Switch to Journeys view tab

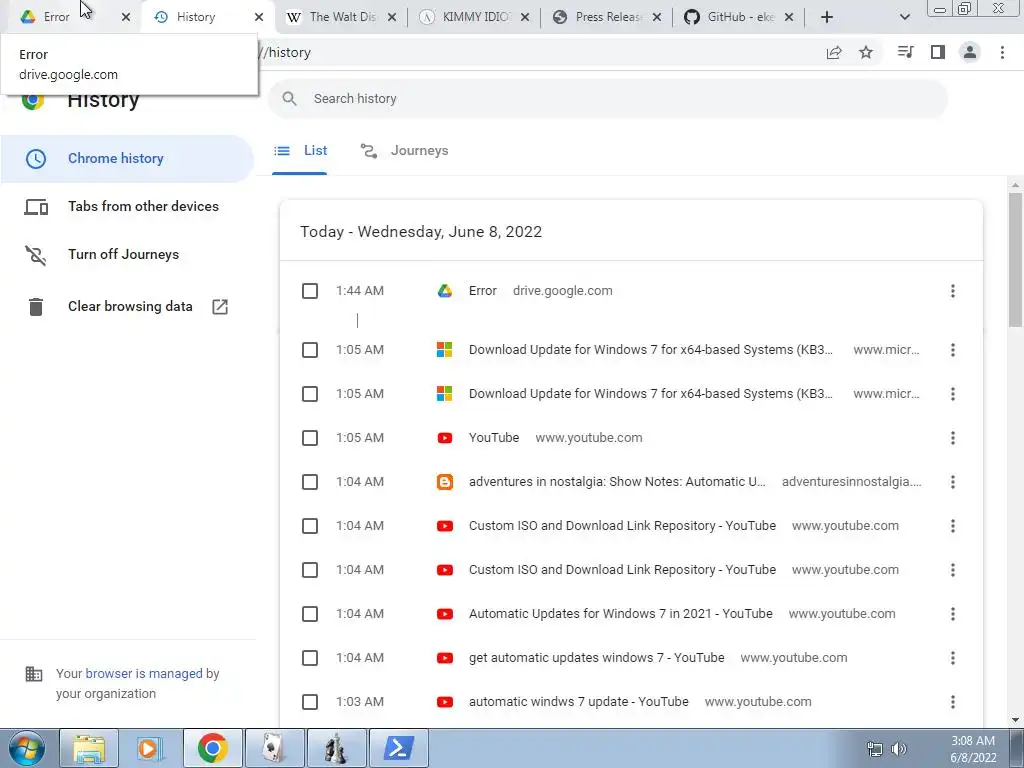(404, 151)
